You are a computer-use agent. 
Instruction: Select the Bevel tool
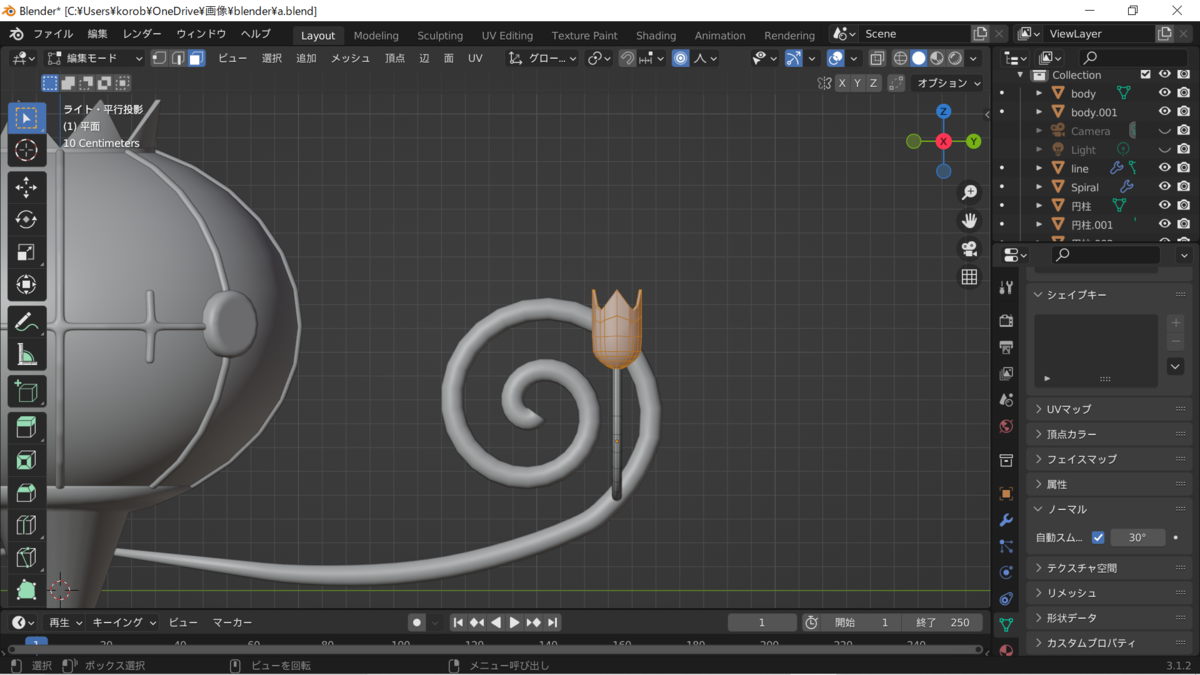click(27, 492)
